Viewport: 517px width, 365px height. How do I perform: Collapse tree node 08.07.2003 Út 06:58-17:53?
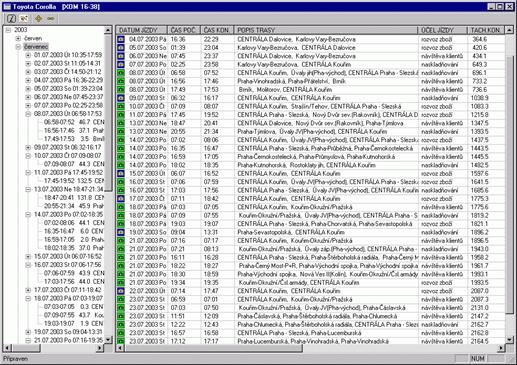[x=28, y=114]
